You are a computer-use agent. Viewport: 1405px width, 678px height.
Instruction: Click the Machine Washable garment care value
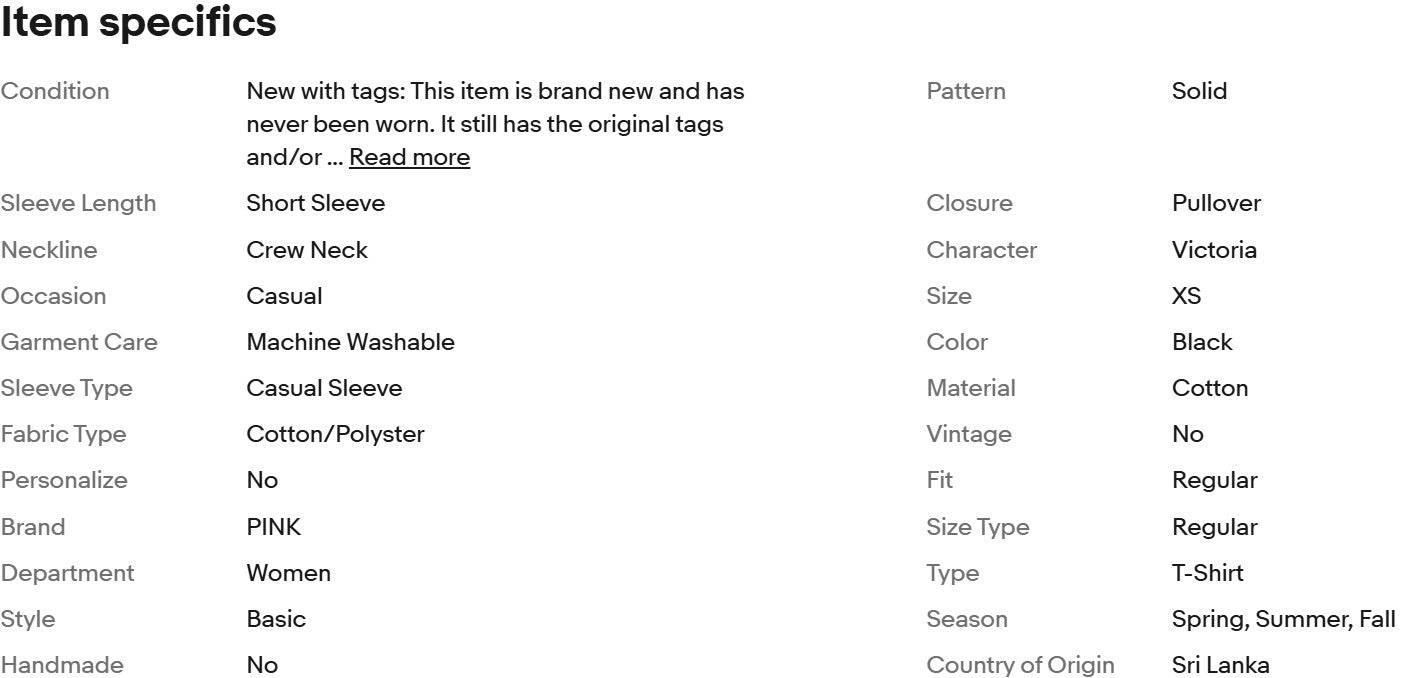click(350, 342)
